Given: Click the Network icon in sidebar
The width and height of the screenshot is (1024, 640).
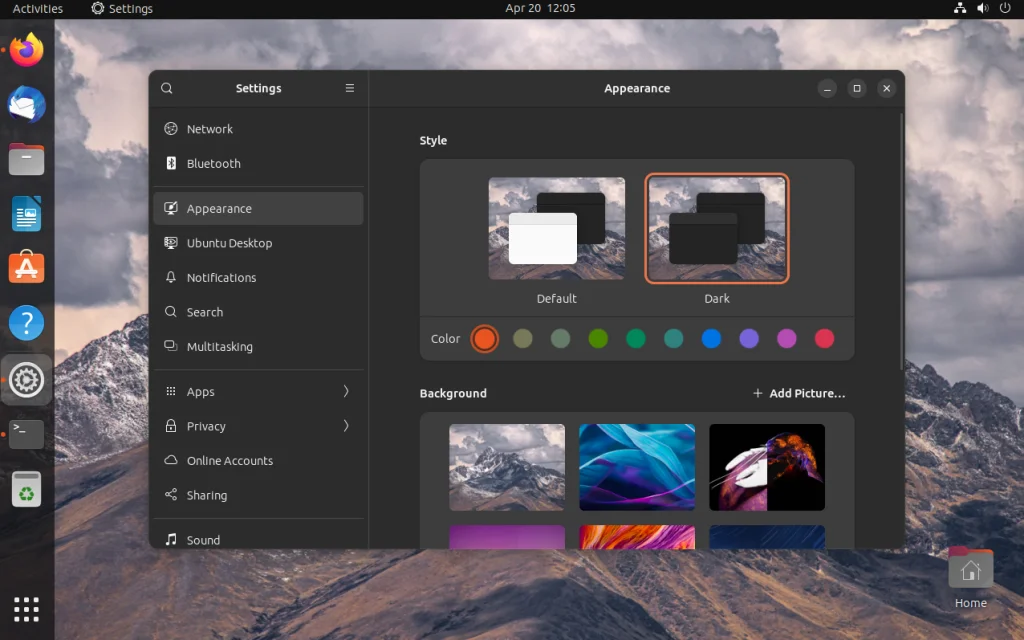Looking at the screenshot, I should click(170, 129).
